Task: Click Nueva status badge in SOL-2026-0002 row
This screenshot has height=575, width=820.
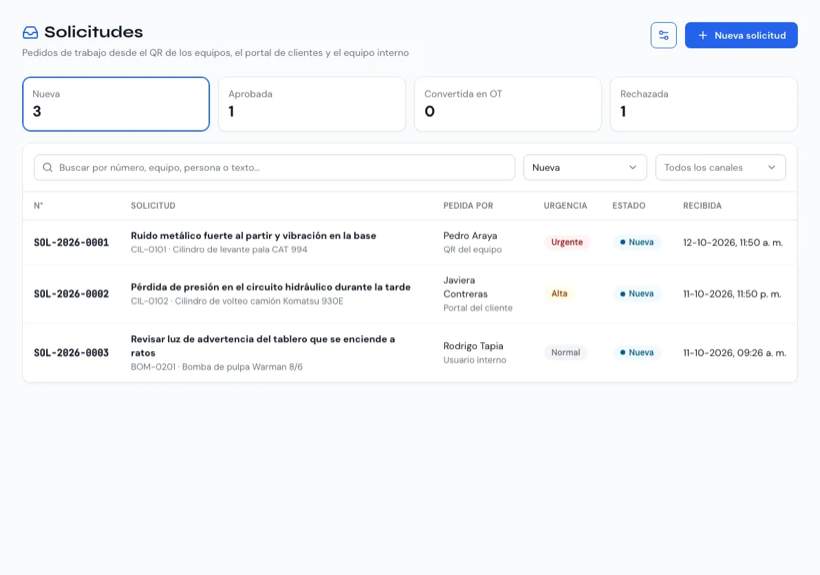Action: coord(636,294)
